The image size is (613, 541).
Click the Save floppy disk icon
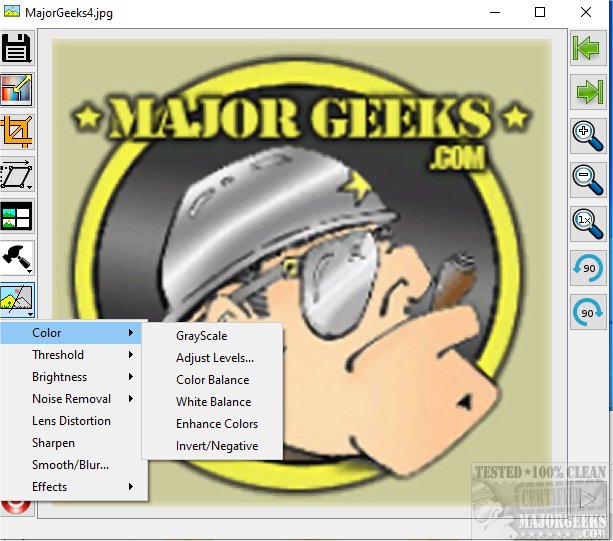click(16, 48)
